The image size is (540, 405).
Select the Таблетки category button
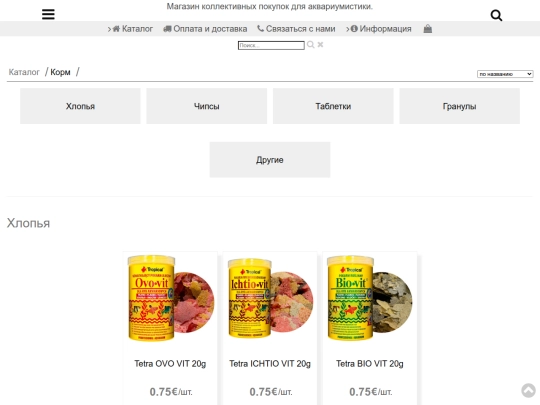click(333, 106)
